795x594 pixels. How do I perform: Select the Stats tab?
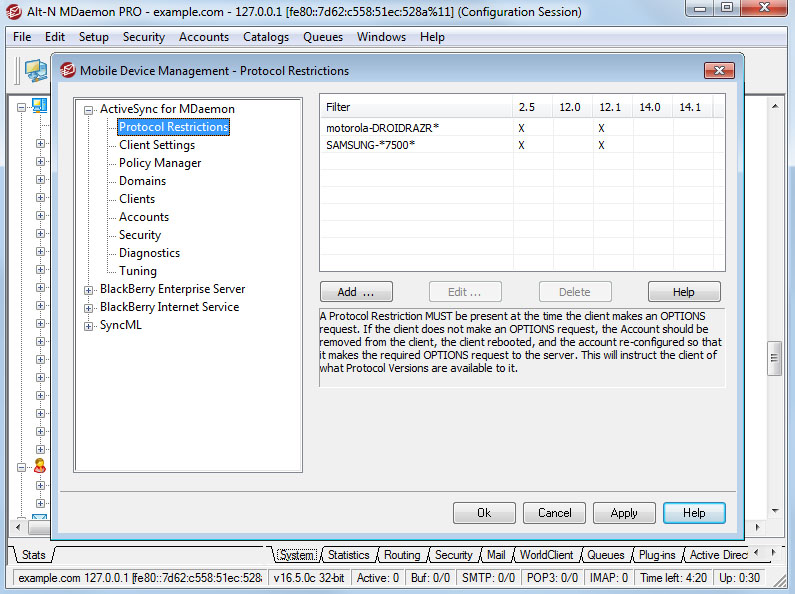pos(33,555)
